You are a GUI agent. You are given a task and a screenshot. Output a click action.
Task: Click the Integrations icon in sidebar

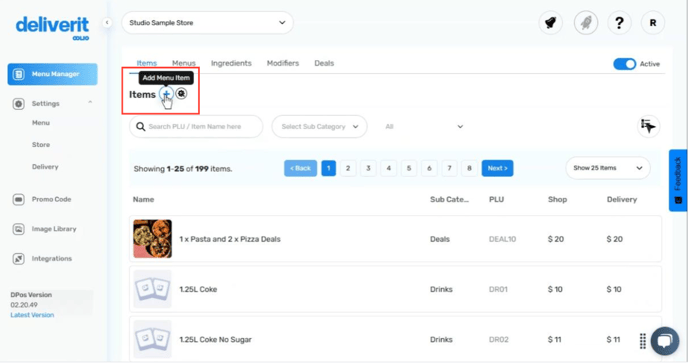18,259
